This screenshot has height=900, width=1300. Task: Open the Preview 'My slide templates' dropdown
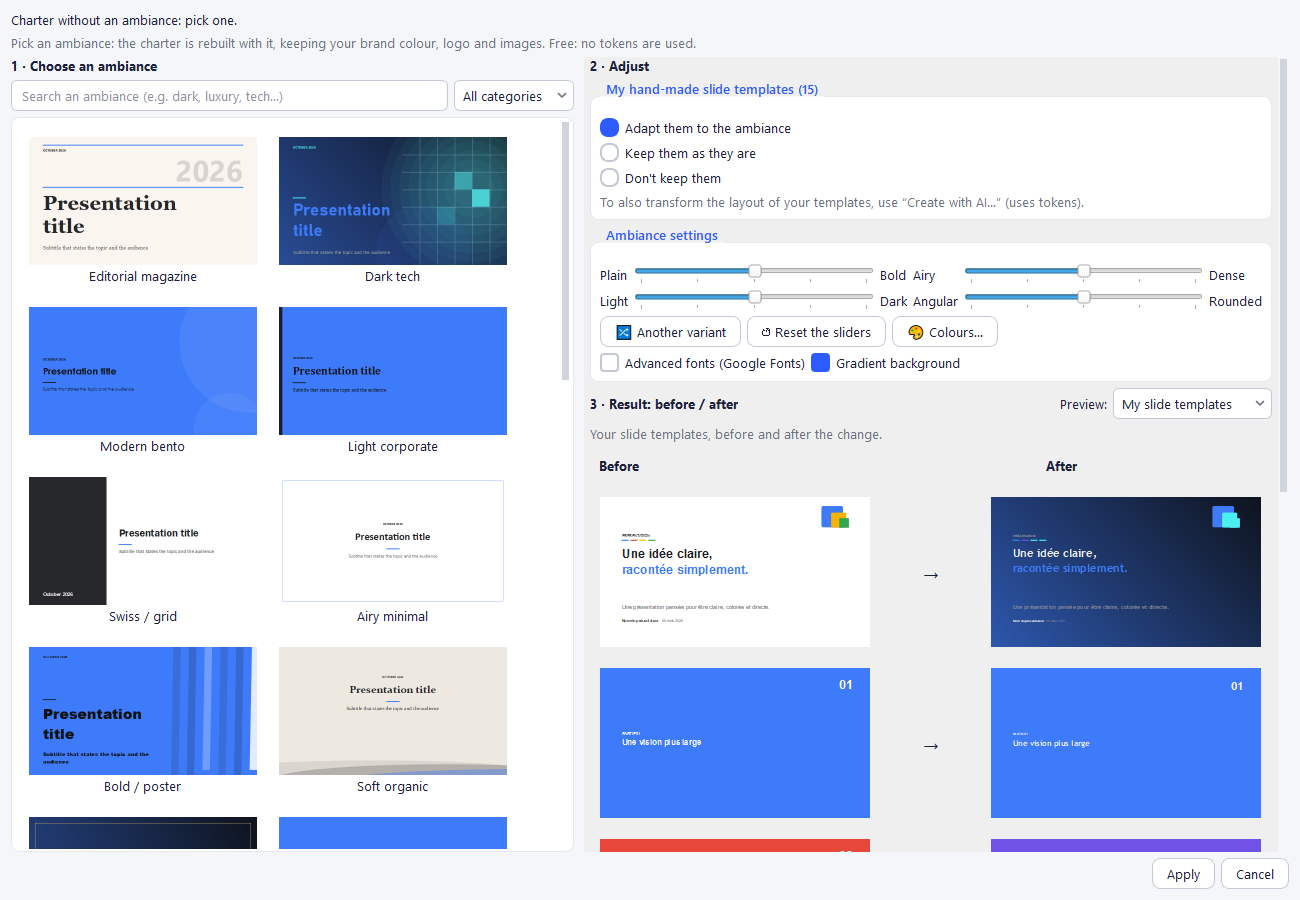(x=1192, y=404)
